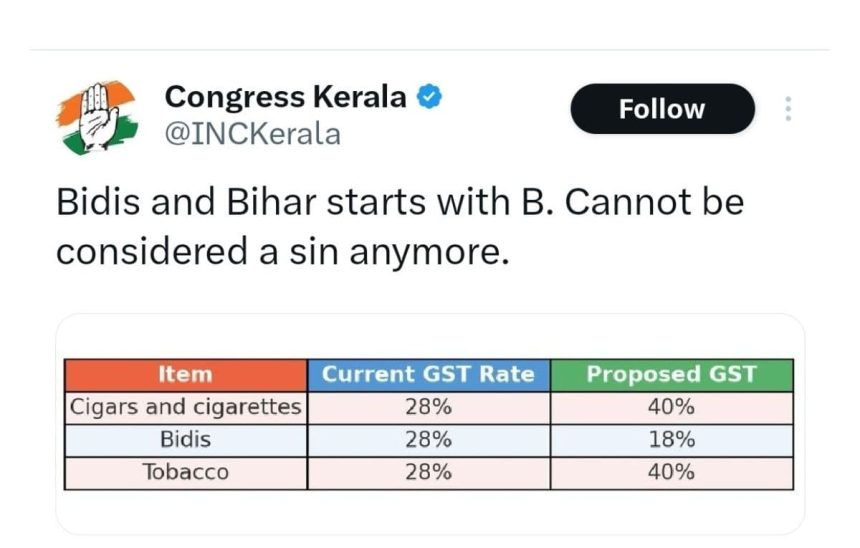Click the tweet text about Bidis and Bihar
This screenshot has height=548, width=860.
click(x=400, y=226)
